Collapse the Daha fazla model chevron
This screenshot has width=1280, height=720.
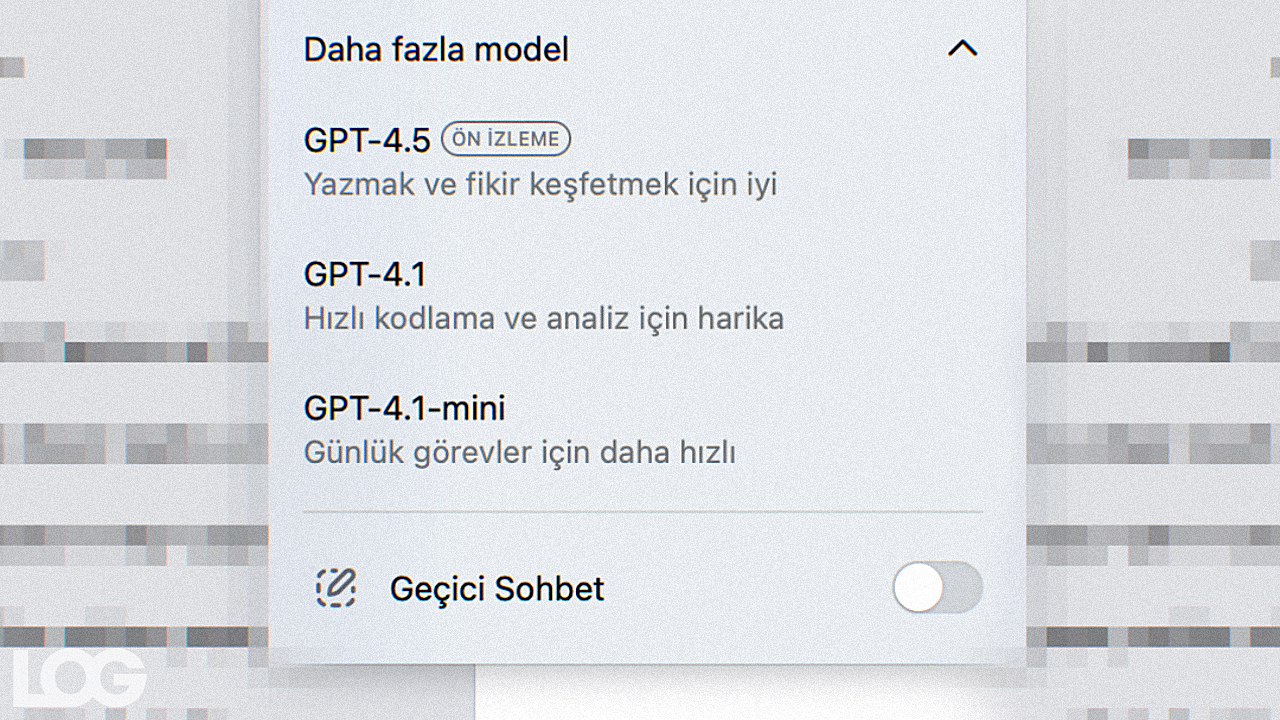click(962, 49)
